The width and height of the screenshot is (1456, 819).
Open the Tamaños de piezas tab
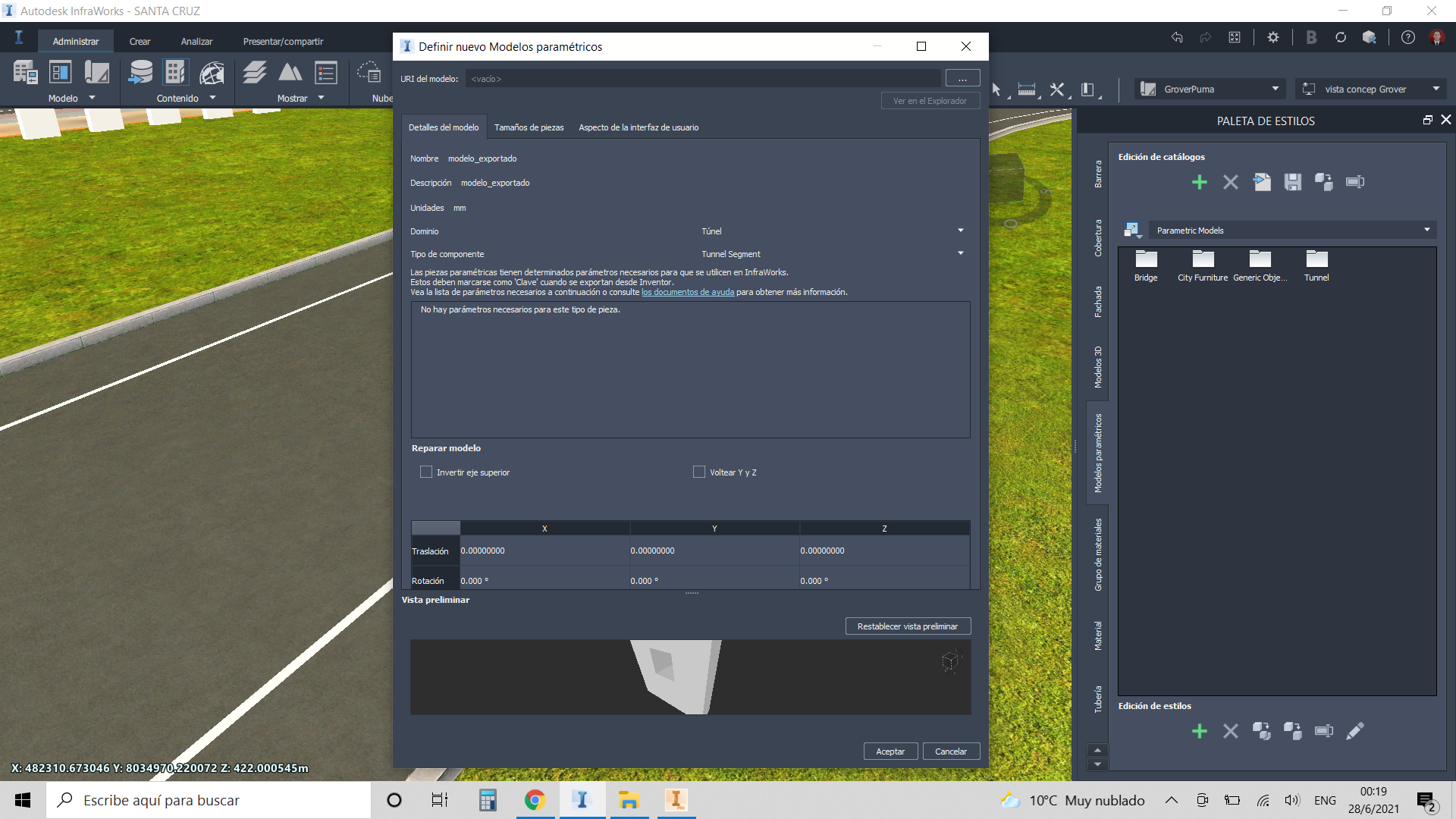pos(529,127)
